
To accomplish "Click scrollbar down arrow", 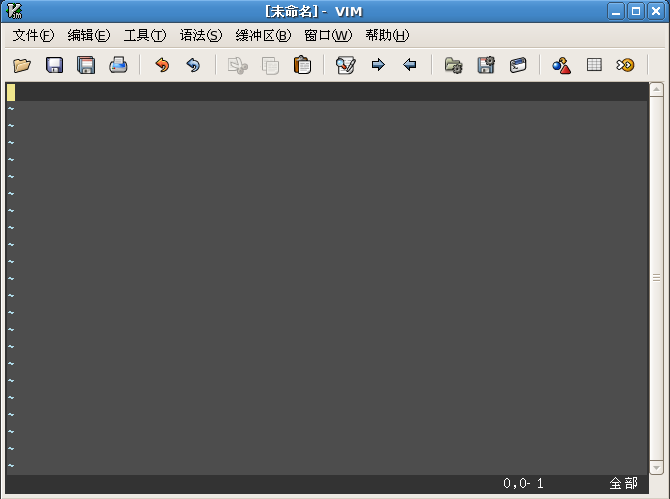I will (656, 467).
